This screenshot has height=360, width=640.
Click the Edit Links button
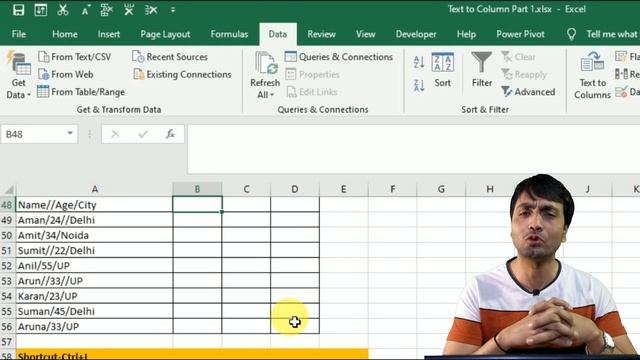pyautogui.click(x=312, y=92)
